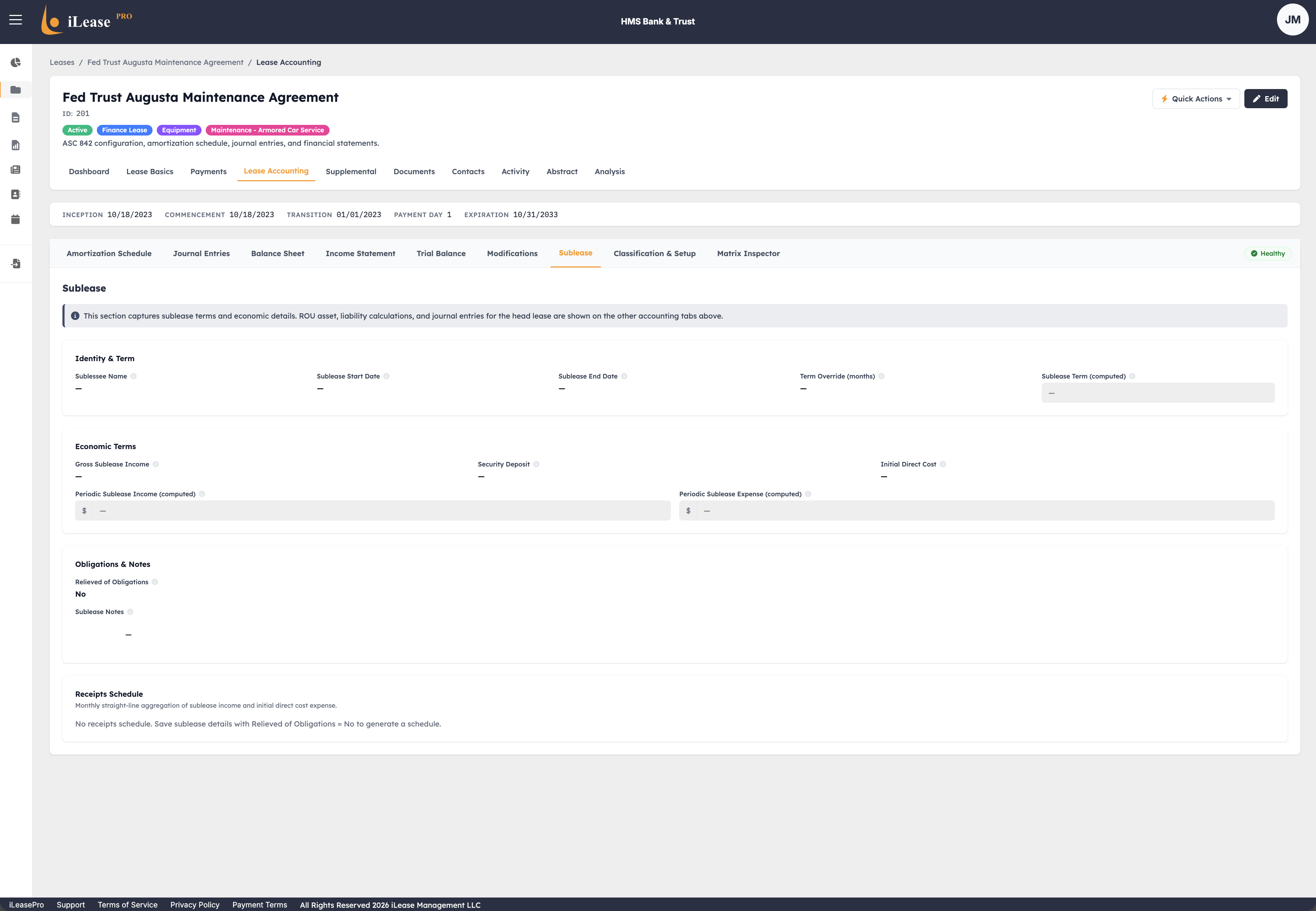The width and height of the screenshot is (1316, 911).
Task: Click info icon next to Relieved of Obligations
Action: click(x=155, y=582)
